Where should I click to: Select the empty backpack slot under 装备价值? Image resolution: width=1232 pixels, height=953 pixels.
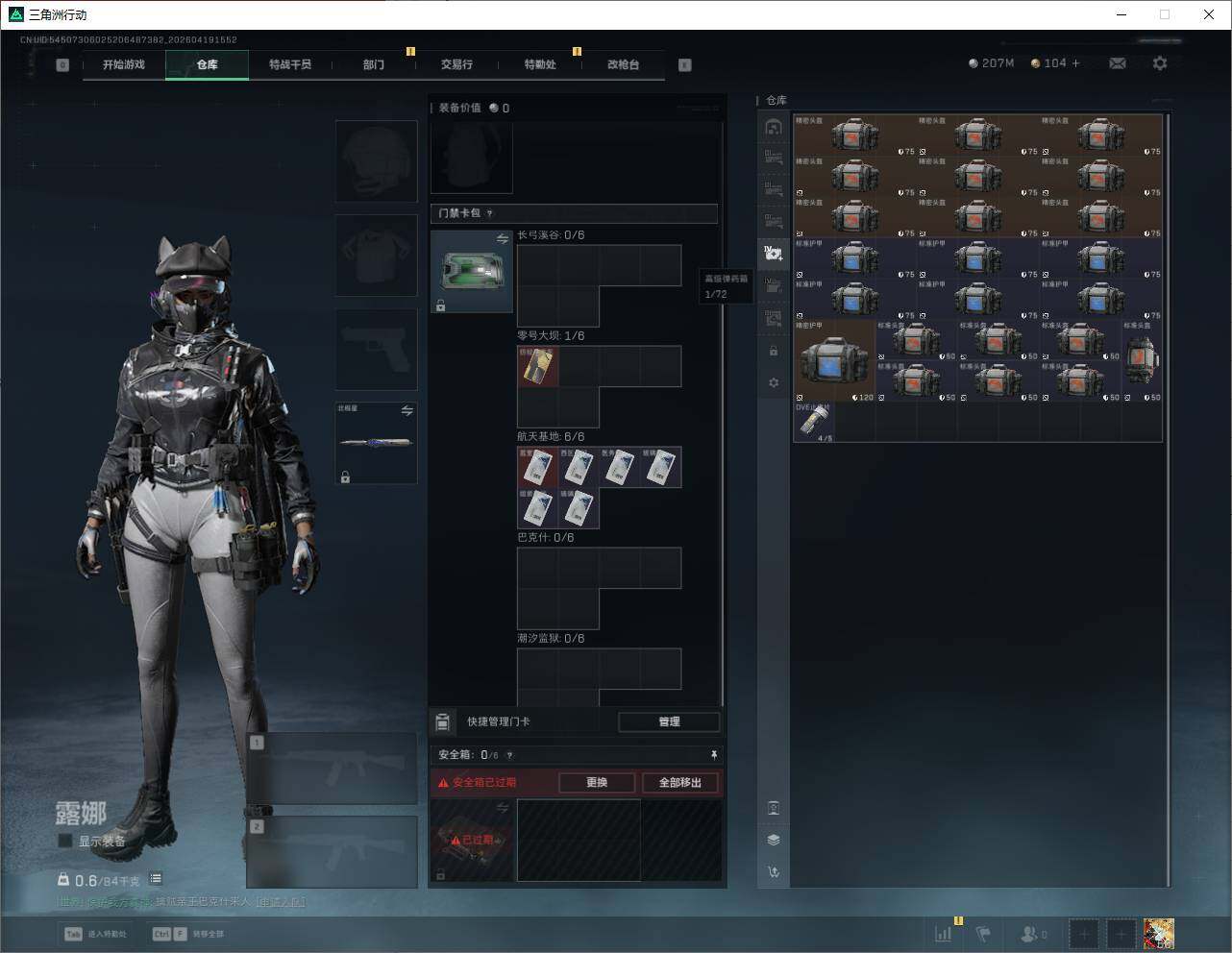pos(472,157)
